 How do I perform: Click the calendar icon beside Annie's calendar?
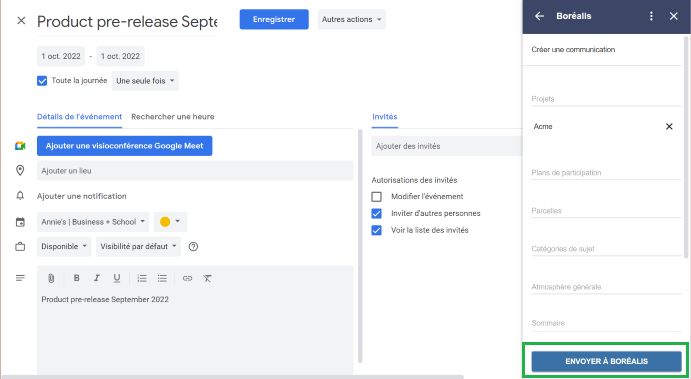(x=20, y=222)
